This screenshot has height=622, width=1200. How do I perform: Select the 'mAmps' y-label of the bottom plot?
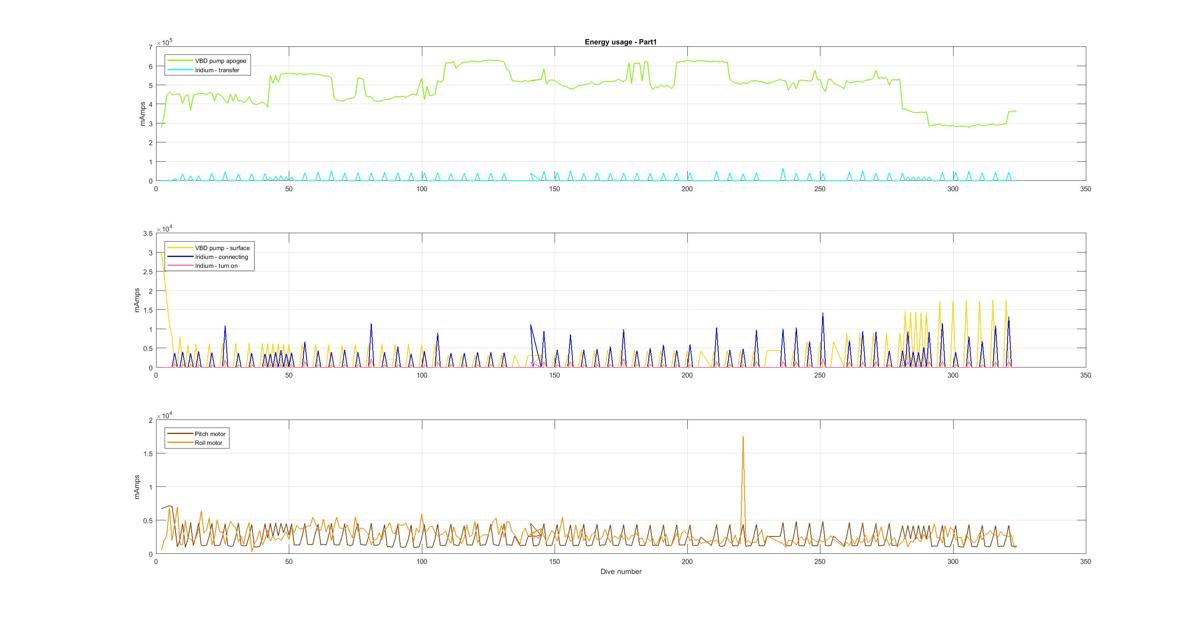(139, 487)
